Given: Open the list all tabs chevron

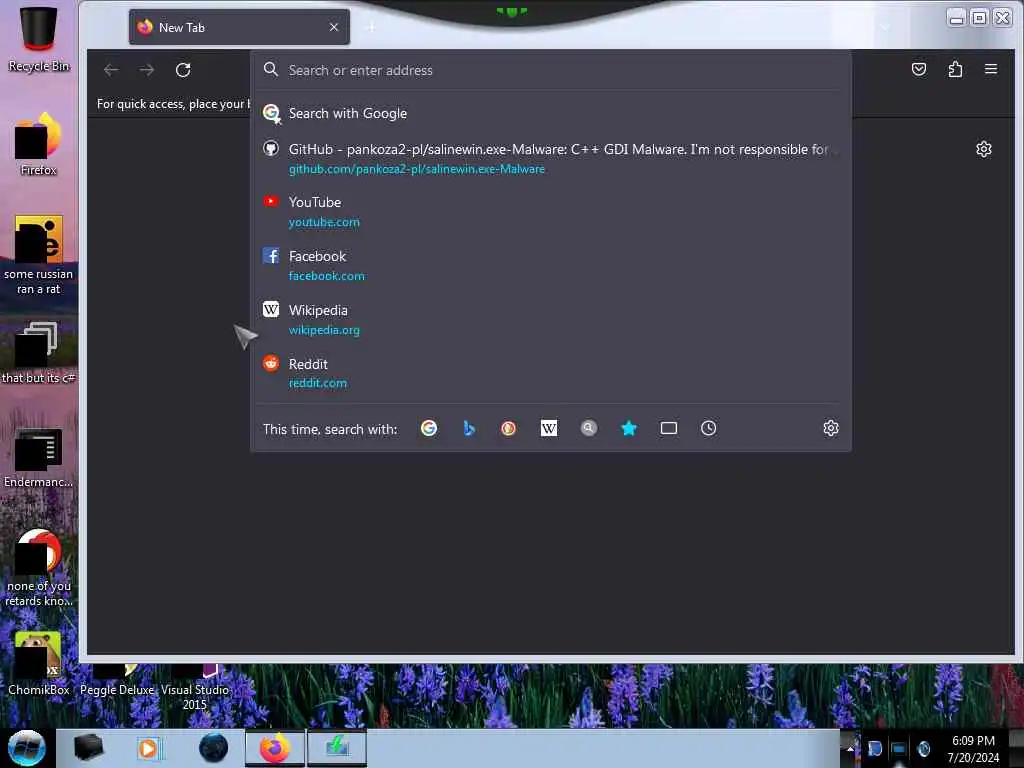Looking at the screenshot, I should [x=885, y=27].
